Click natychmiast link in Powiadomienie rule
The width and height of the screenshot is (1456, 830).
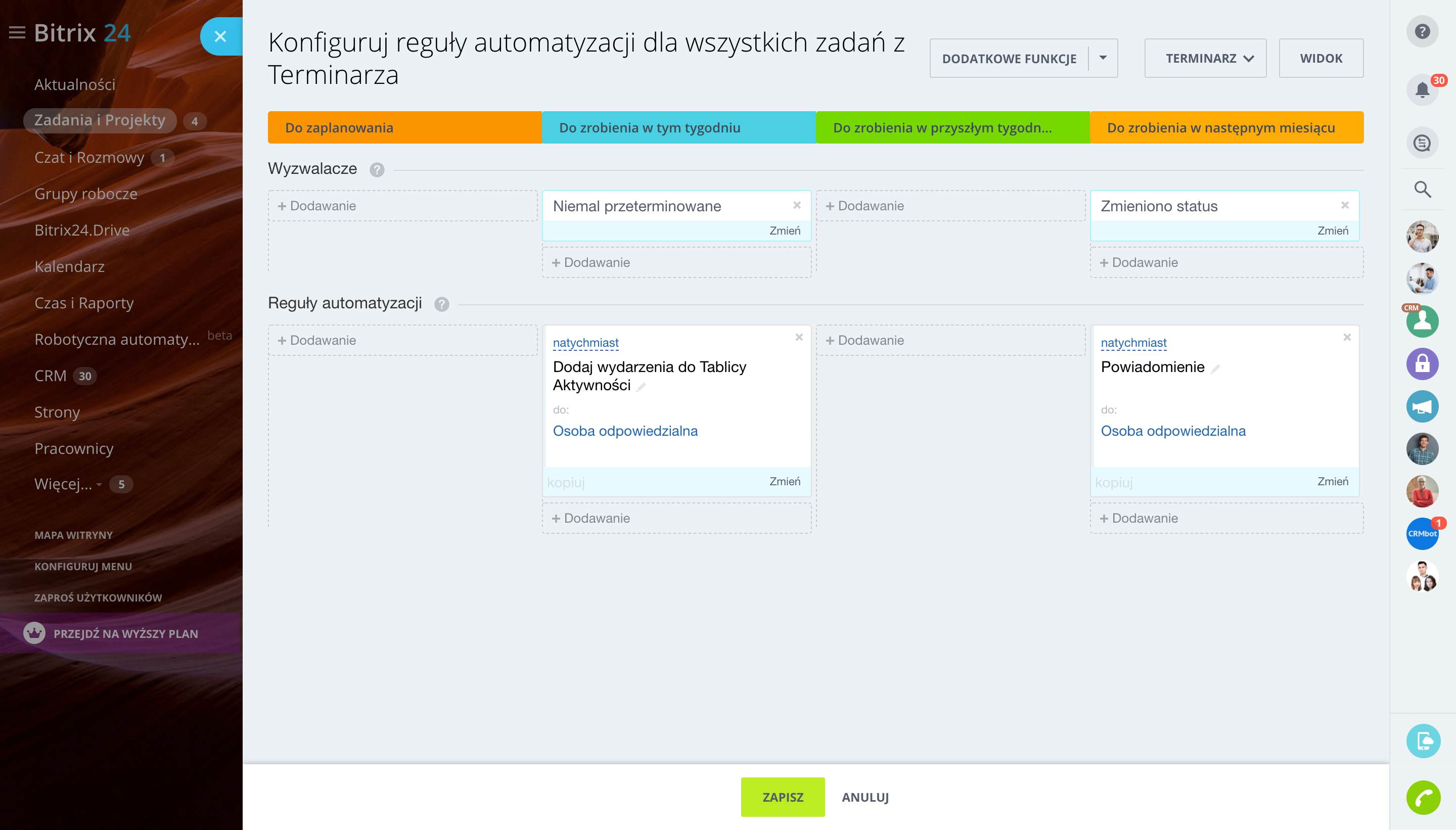pos(1133,343)
